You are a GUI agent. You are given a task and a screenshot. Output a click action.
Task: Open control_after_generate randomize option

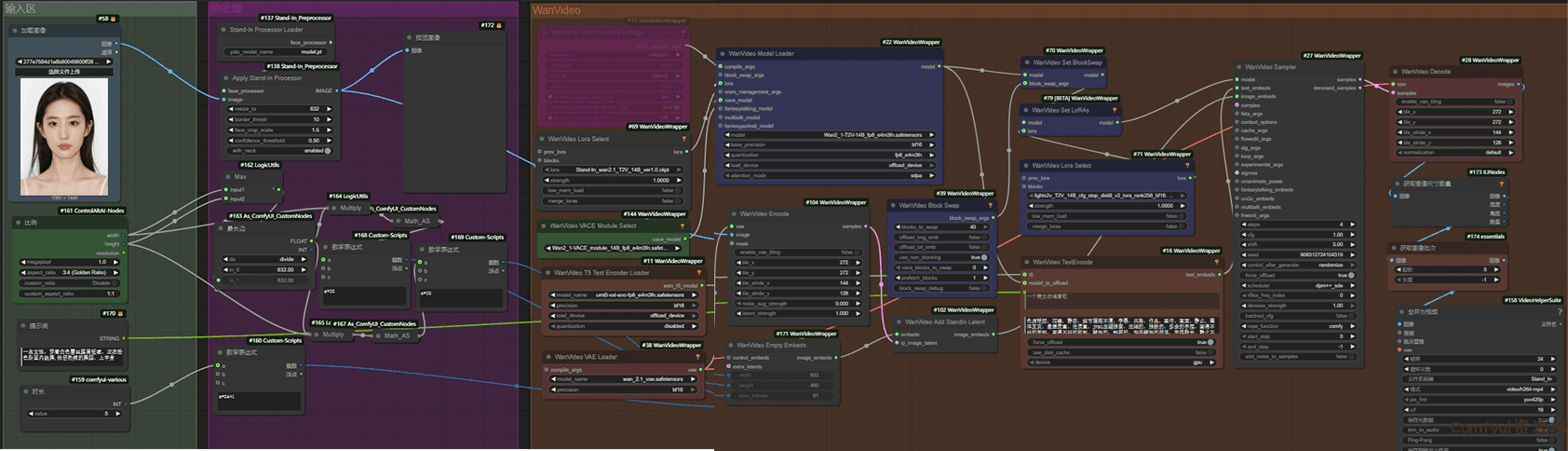click(1299, 265)
